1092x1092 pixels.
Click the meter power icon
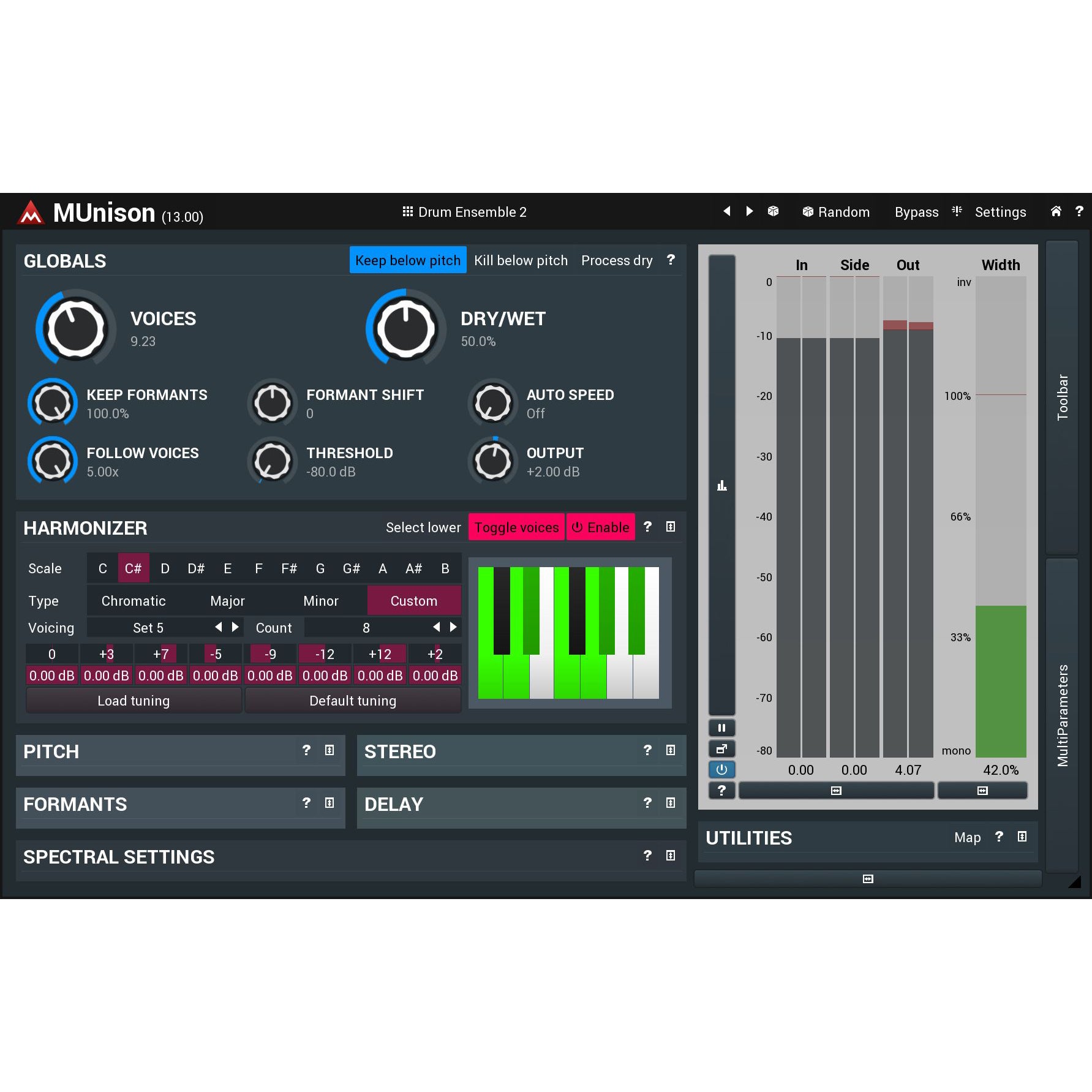[721, 770]
